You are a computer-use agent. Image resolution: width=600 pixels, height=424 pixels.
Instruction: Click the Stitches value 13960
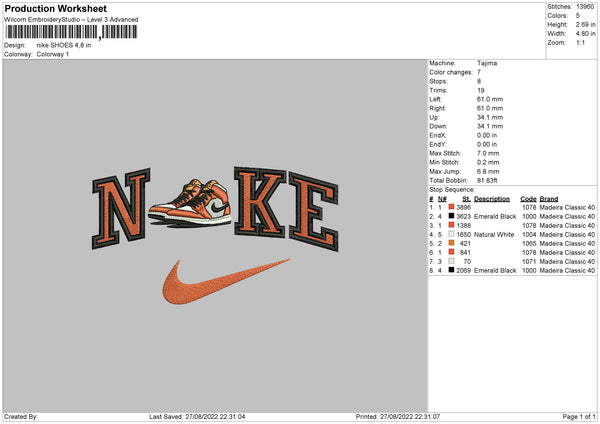click(x=585, y=7)
